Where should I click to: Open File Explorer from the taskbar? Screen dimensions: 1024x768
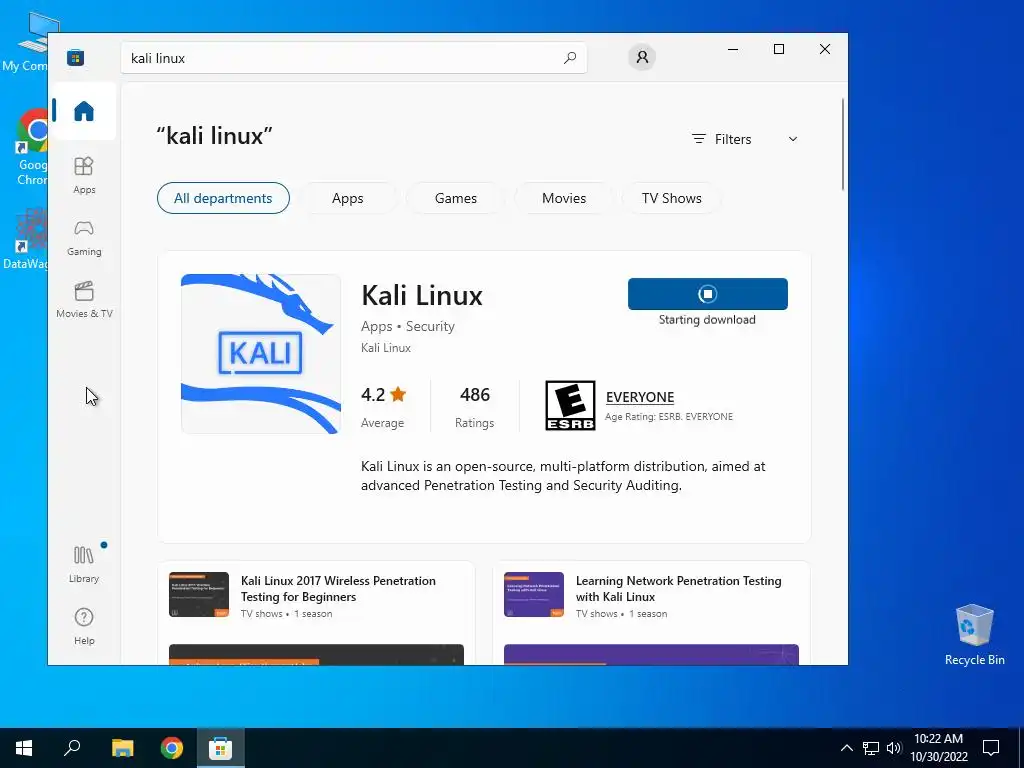point(122,748)
